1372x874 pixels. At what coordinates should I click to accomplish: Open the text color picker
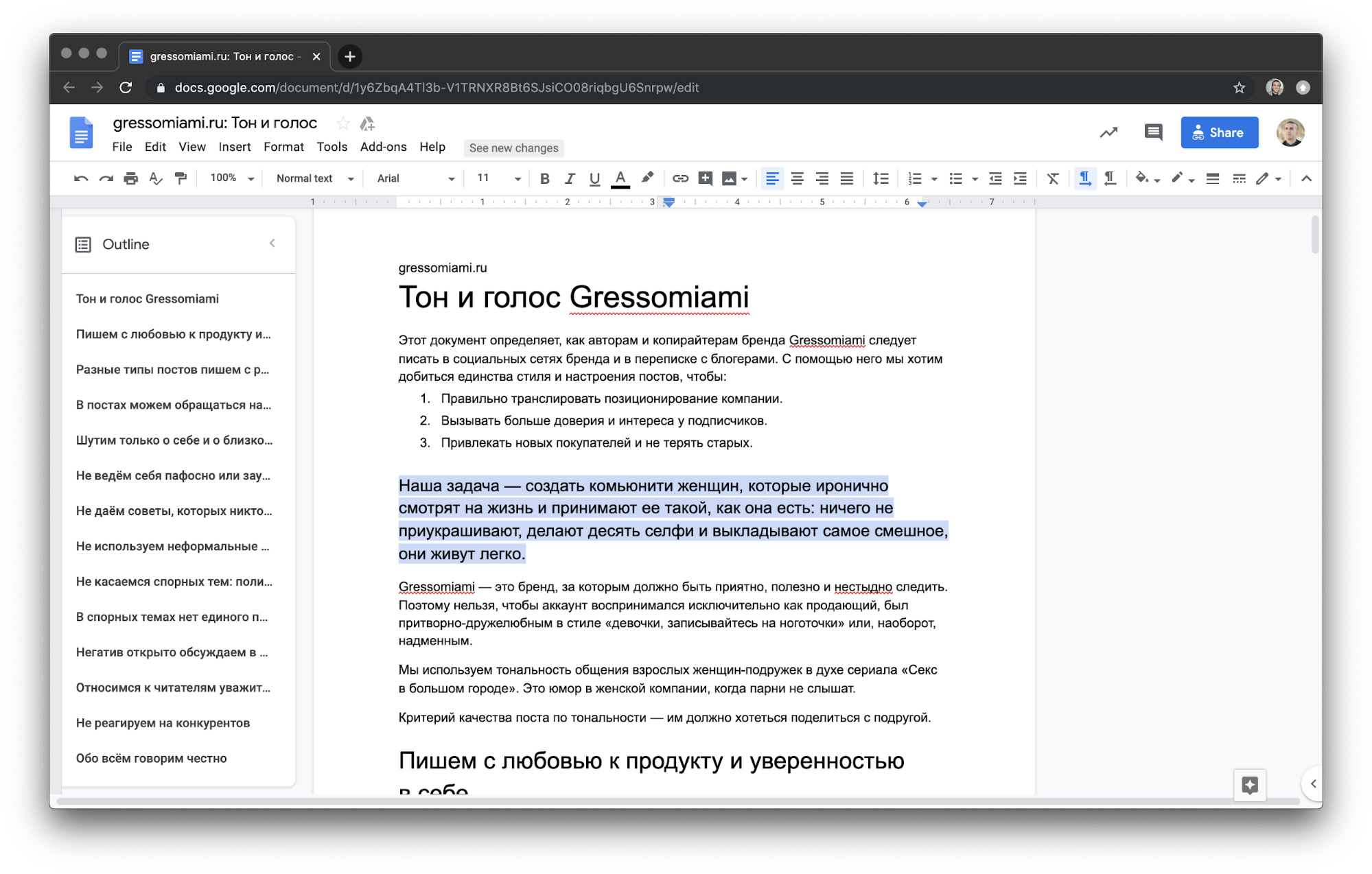[x=620, y=178]
